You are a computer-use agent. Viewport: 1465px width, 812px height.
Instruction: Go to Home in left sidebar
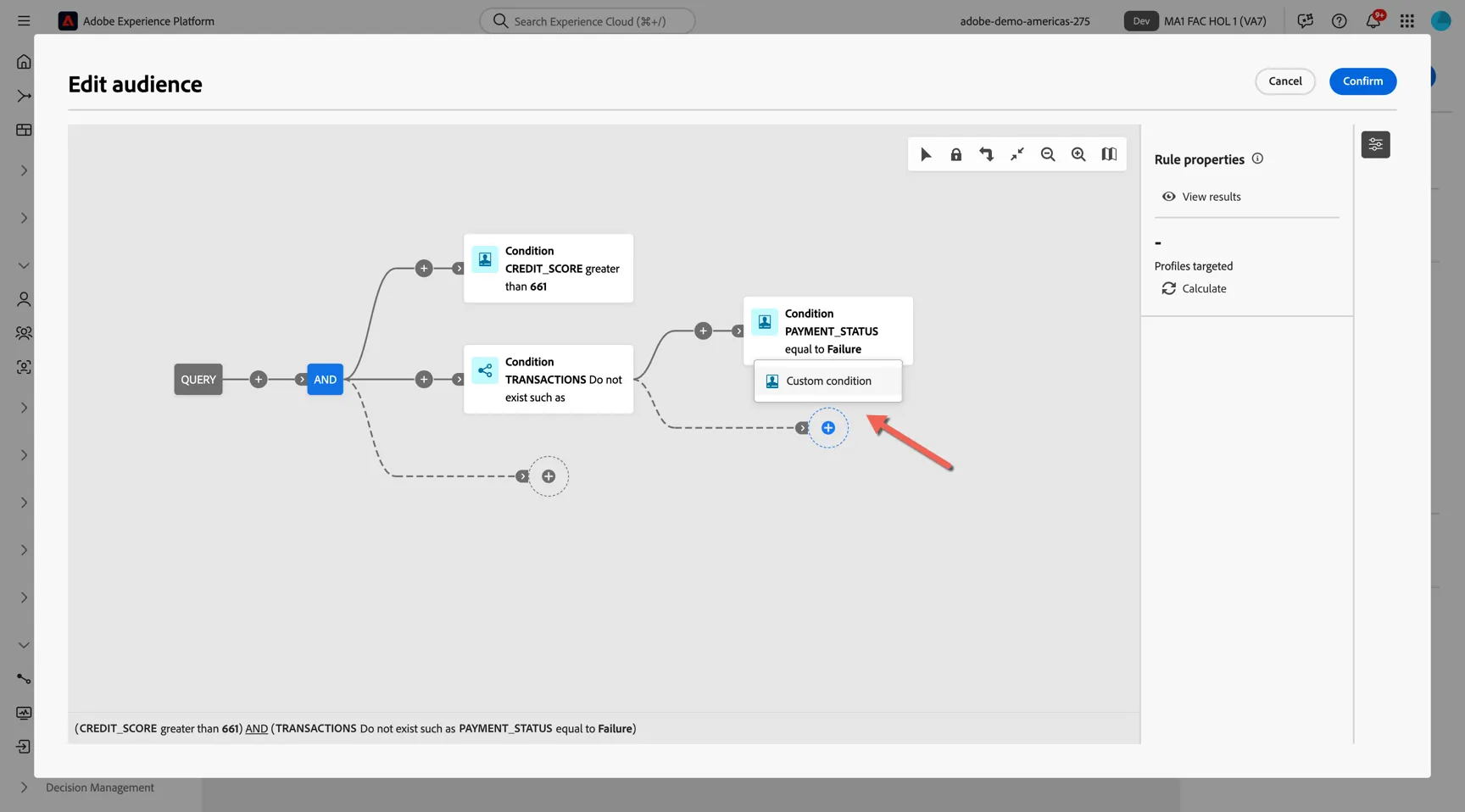tap(24, 62)
